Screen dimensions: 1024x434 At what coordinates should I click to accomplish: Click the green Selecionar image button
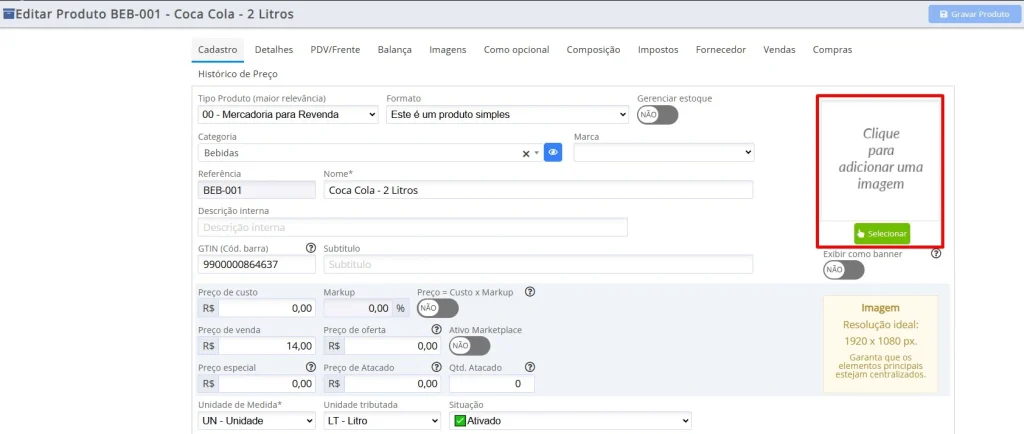pos(882,233)
